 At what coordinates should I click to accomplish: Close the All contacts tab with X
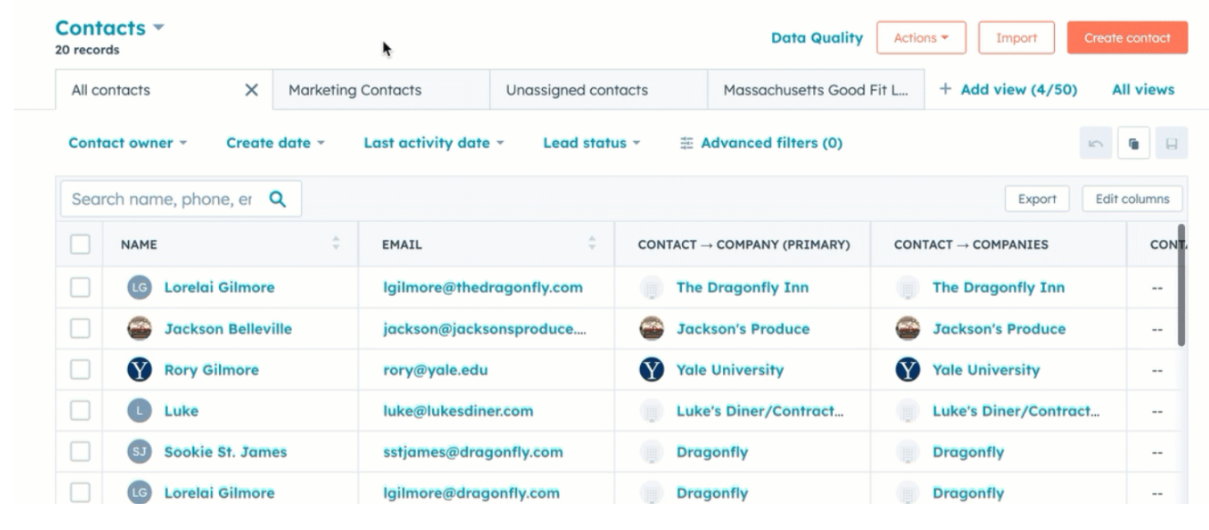tap(252, 90)
